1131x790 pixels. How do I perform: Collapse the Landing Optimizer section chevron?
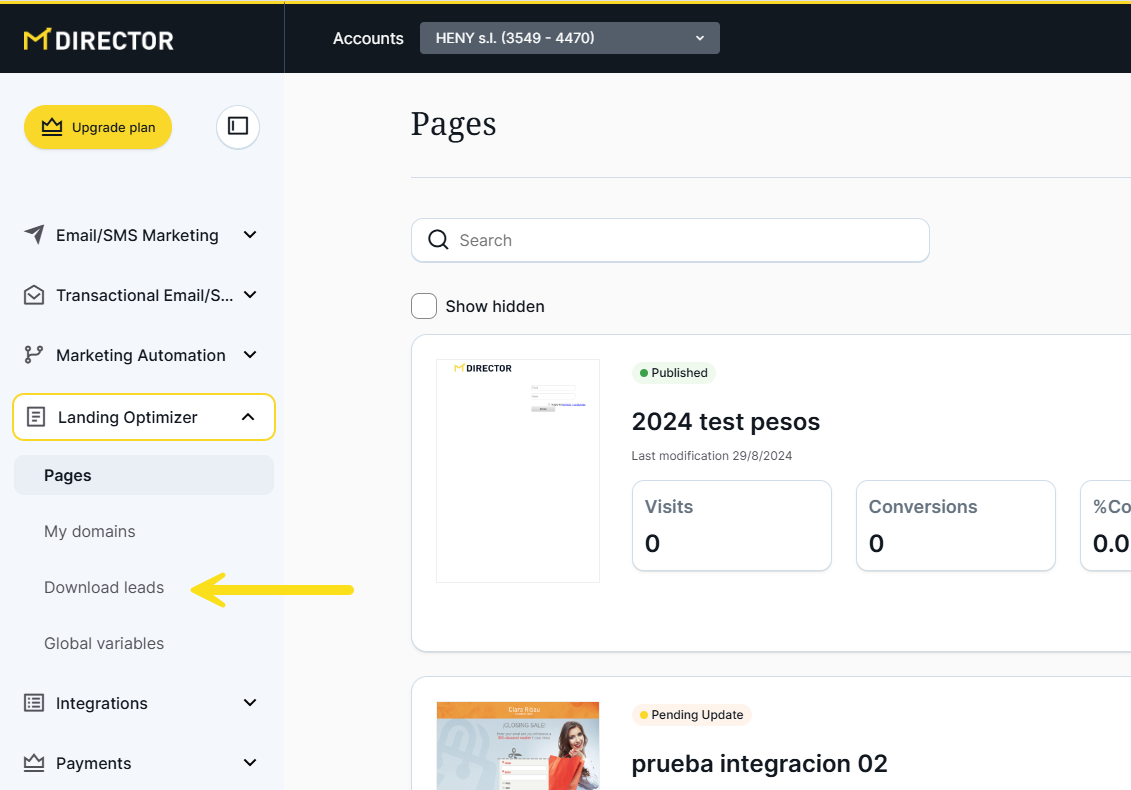tap(248, 417)
